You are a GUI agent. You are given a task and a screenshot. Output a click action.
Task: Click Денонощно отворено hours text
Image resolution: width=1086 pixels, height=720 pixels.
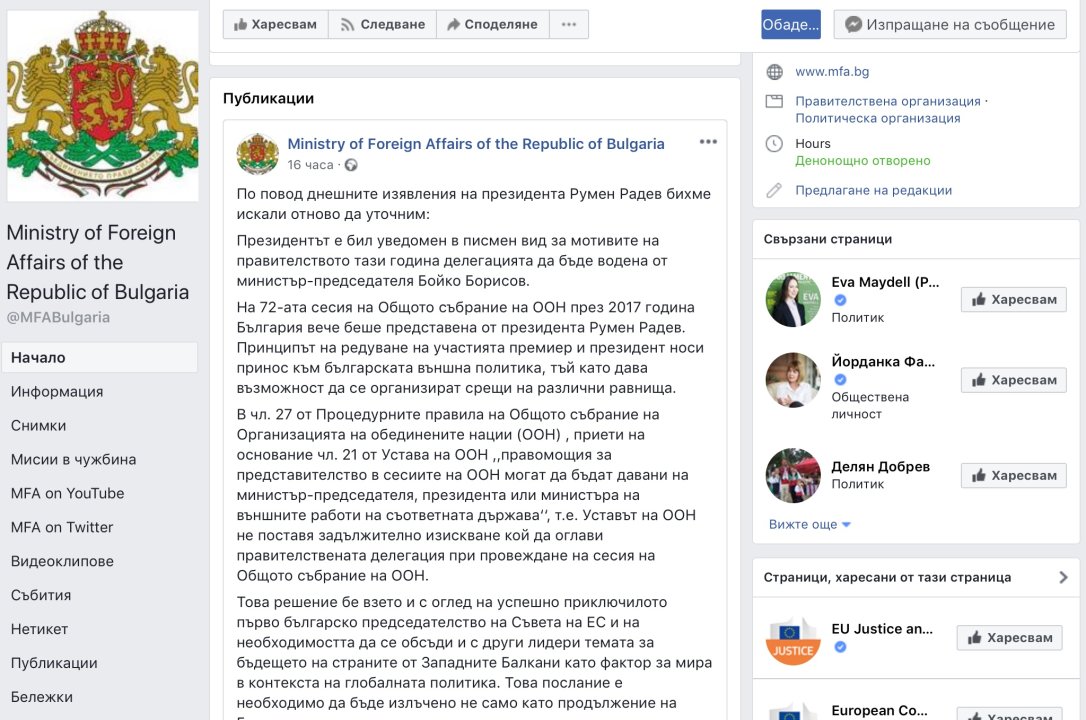pos(863,161)
